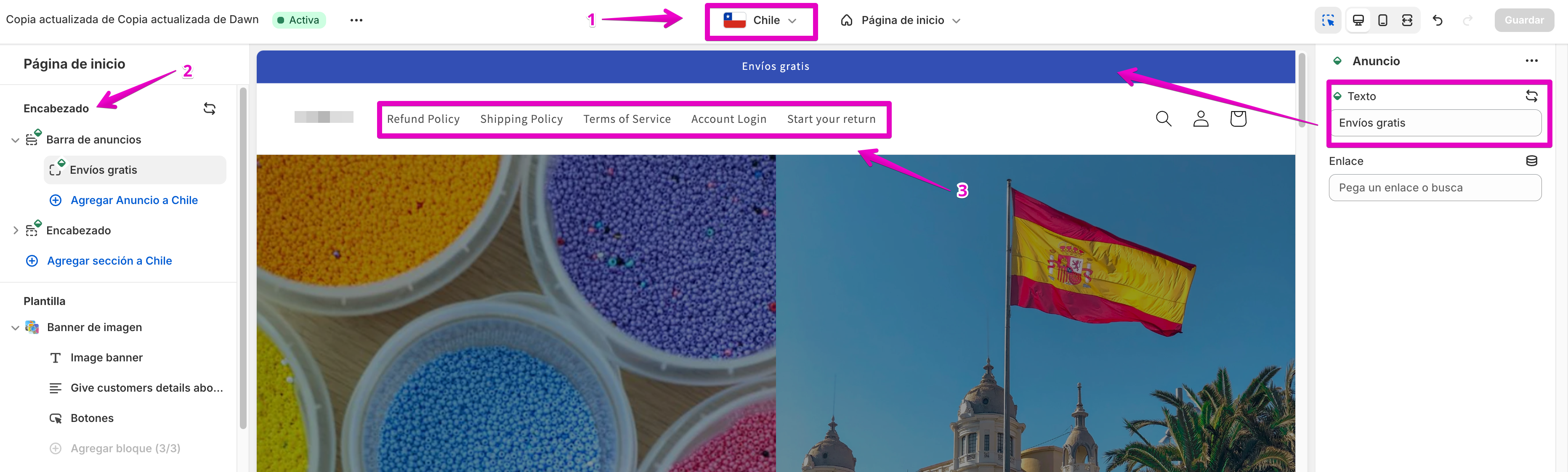Collapse the Barra de anuncios section

tap(15, 140)
